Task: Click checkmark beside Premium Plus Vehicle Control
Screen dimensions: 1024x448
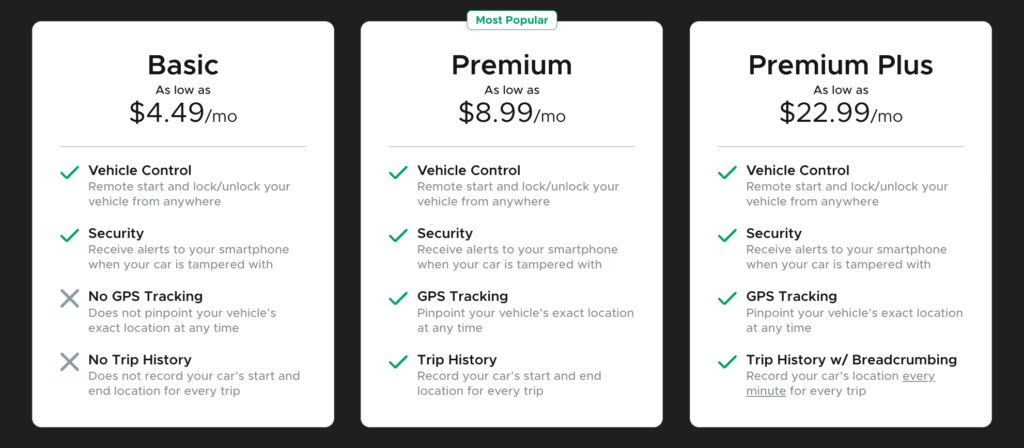Action: click(728, 172)
